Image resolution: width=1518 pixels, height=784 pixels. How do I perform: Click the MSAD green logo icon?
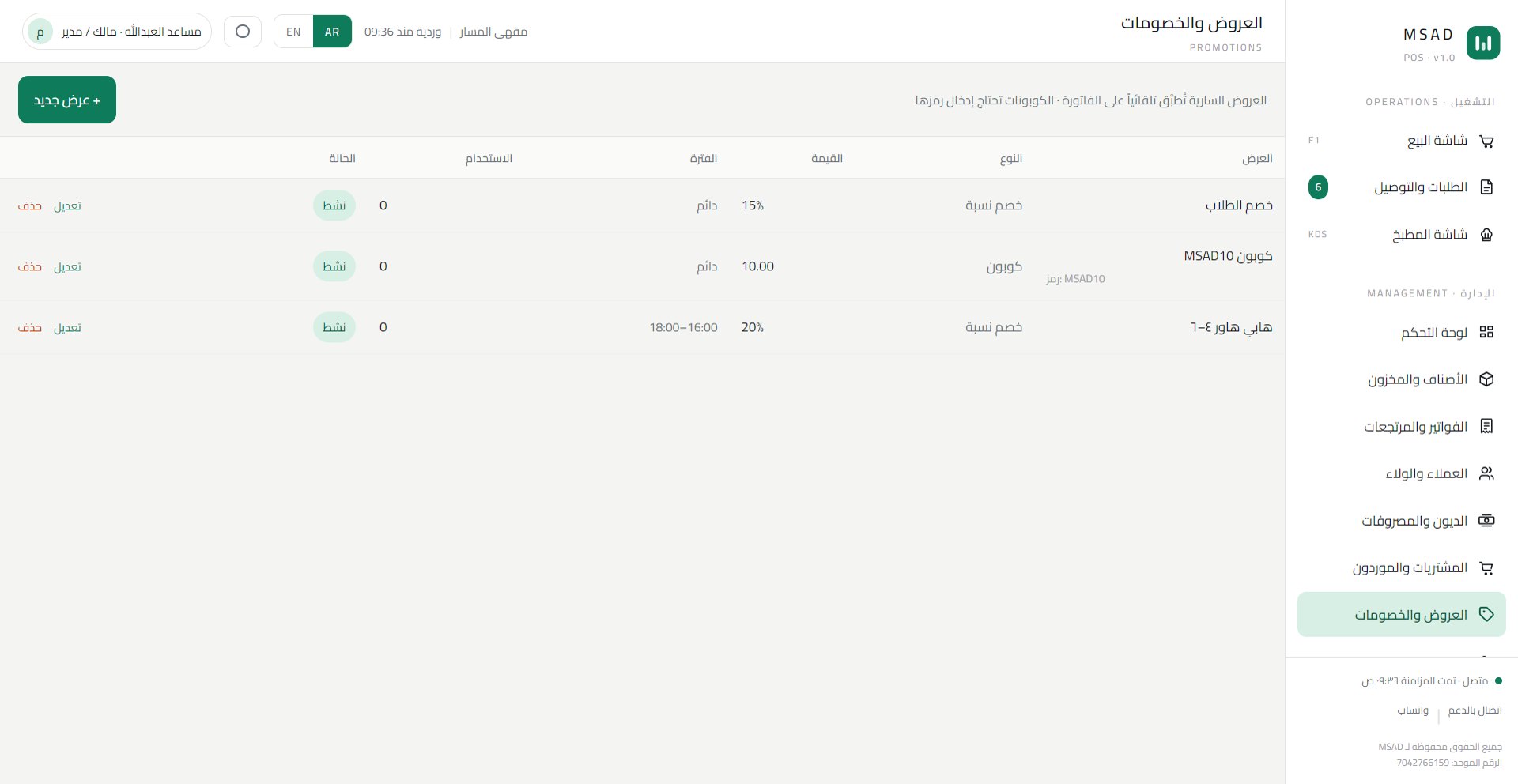(x=1483, y=43)
